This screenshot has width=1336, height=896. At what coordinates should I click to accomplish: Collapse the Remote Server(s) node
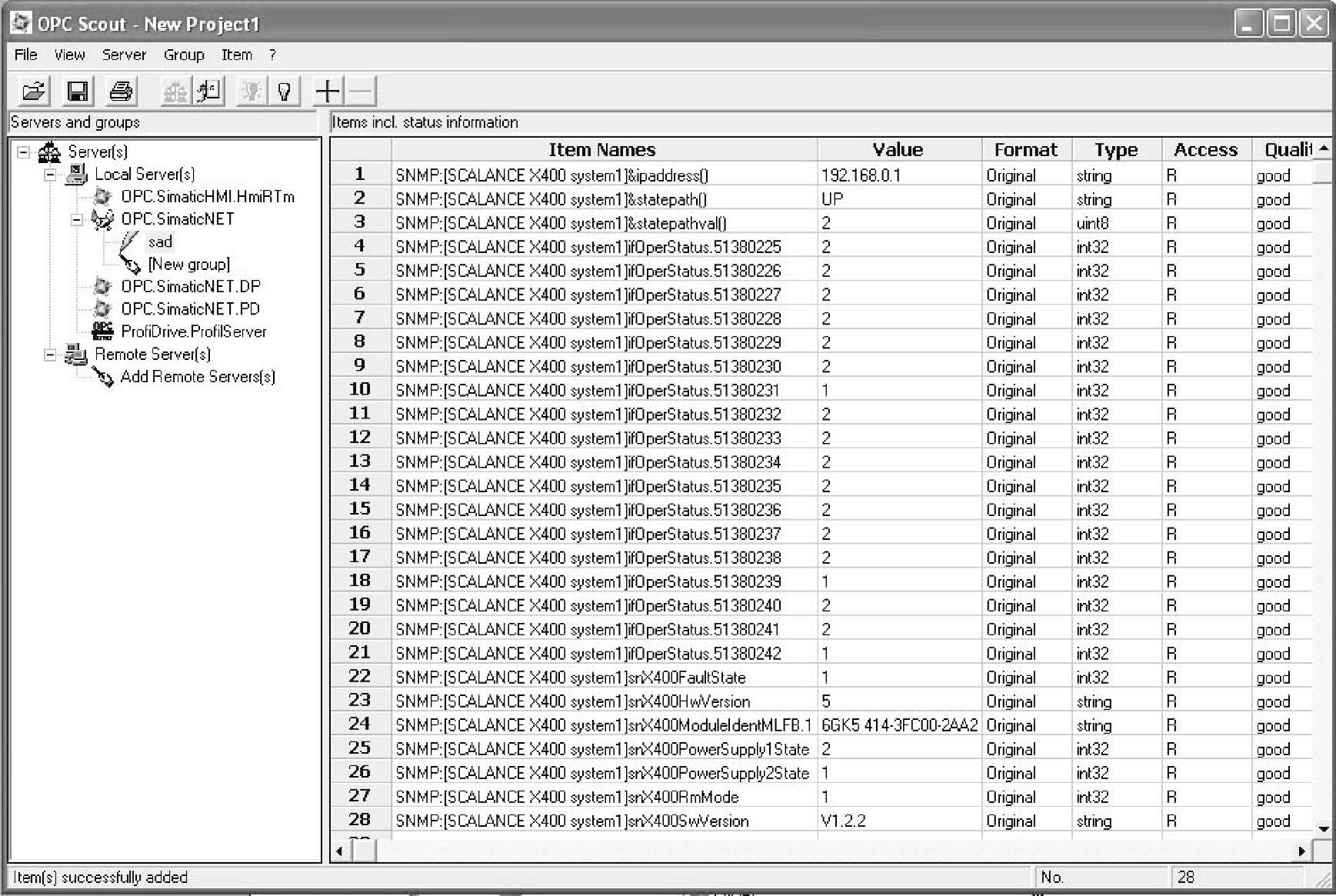coord(51,355)
